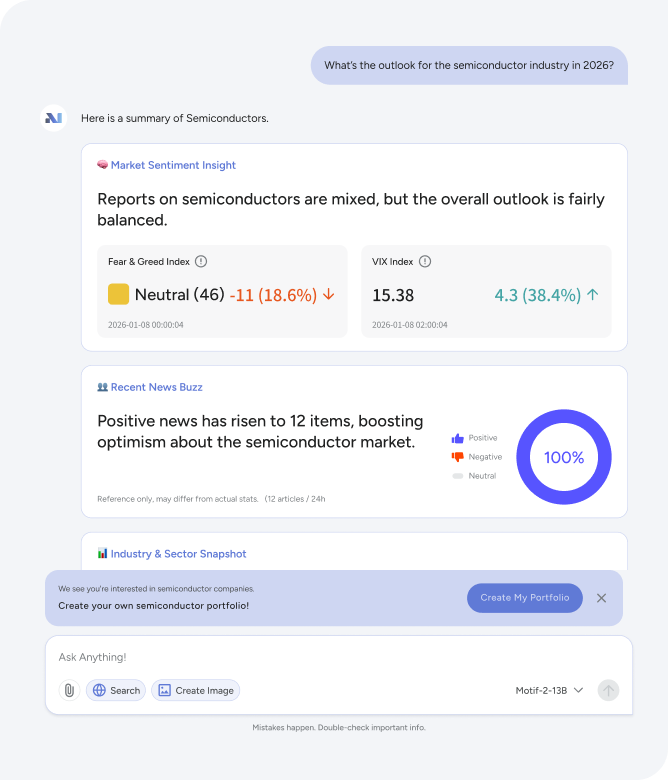Open the Recent News Buzz section

tap(156, 387)
